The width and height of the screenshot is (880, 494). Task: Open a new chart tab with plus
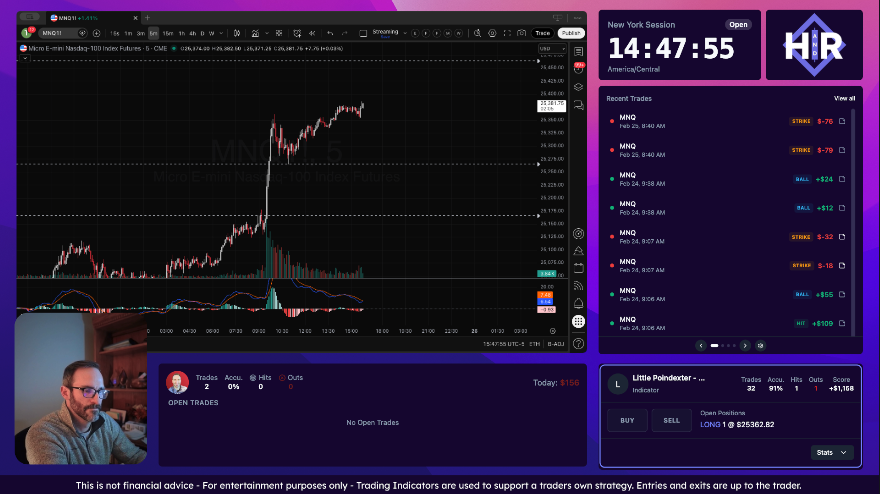tap(148, 18)
